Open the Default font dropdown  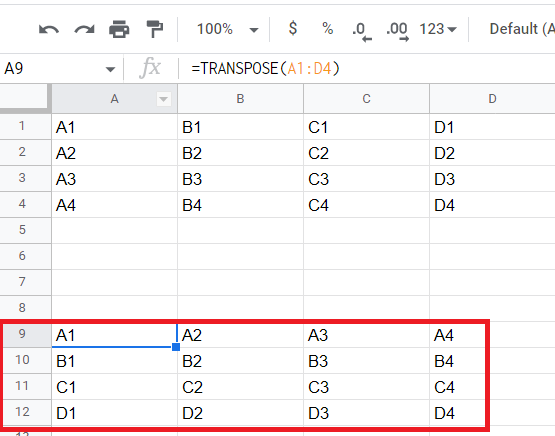(522, 29)
